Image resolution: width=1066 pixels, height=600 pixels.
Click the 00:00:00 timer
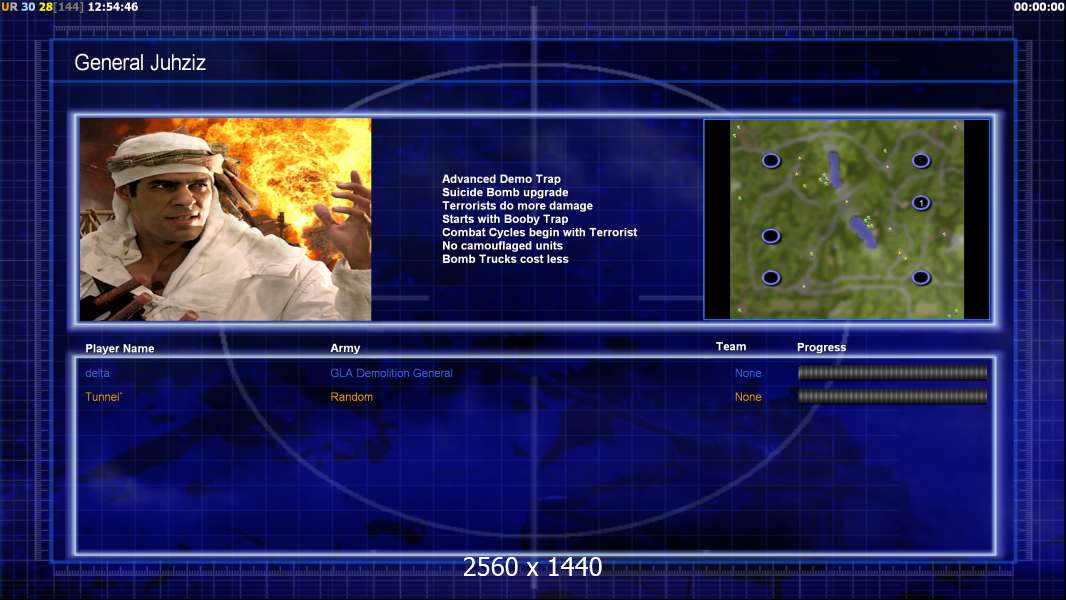[x=1039, y=7]
